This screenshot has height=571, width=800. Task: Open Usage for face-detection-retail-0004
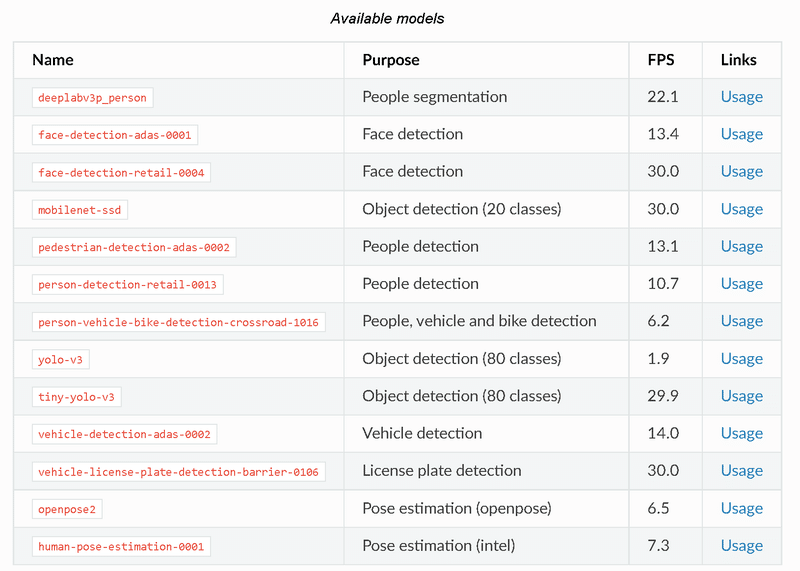coord(741,172)
